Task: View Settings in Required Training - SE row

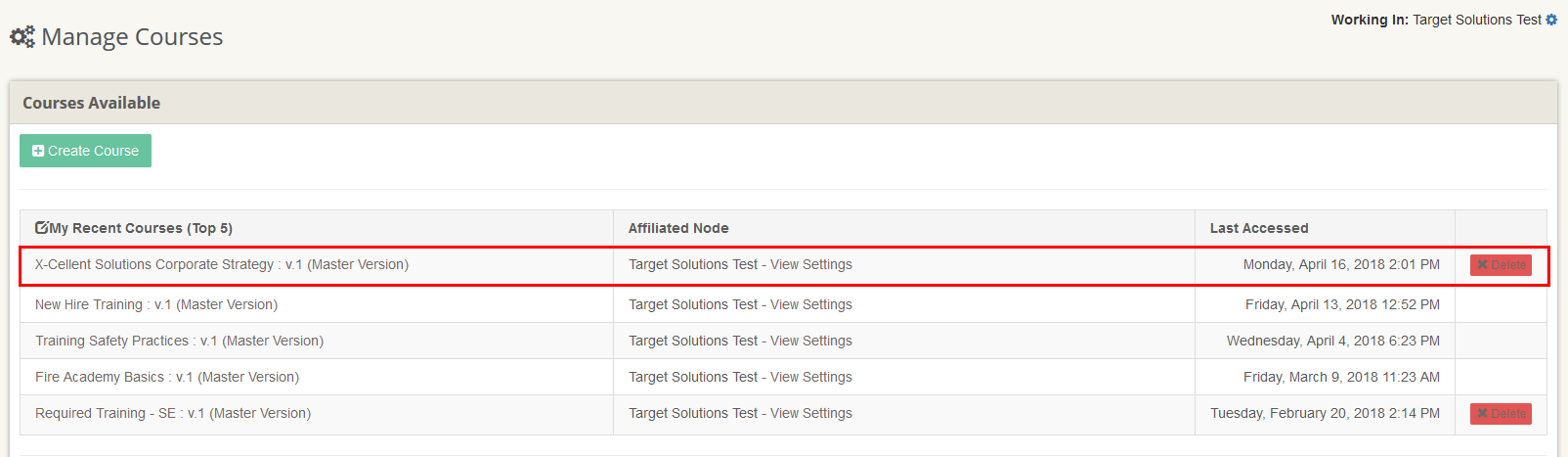Action: click(x=810, y=414)
